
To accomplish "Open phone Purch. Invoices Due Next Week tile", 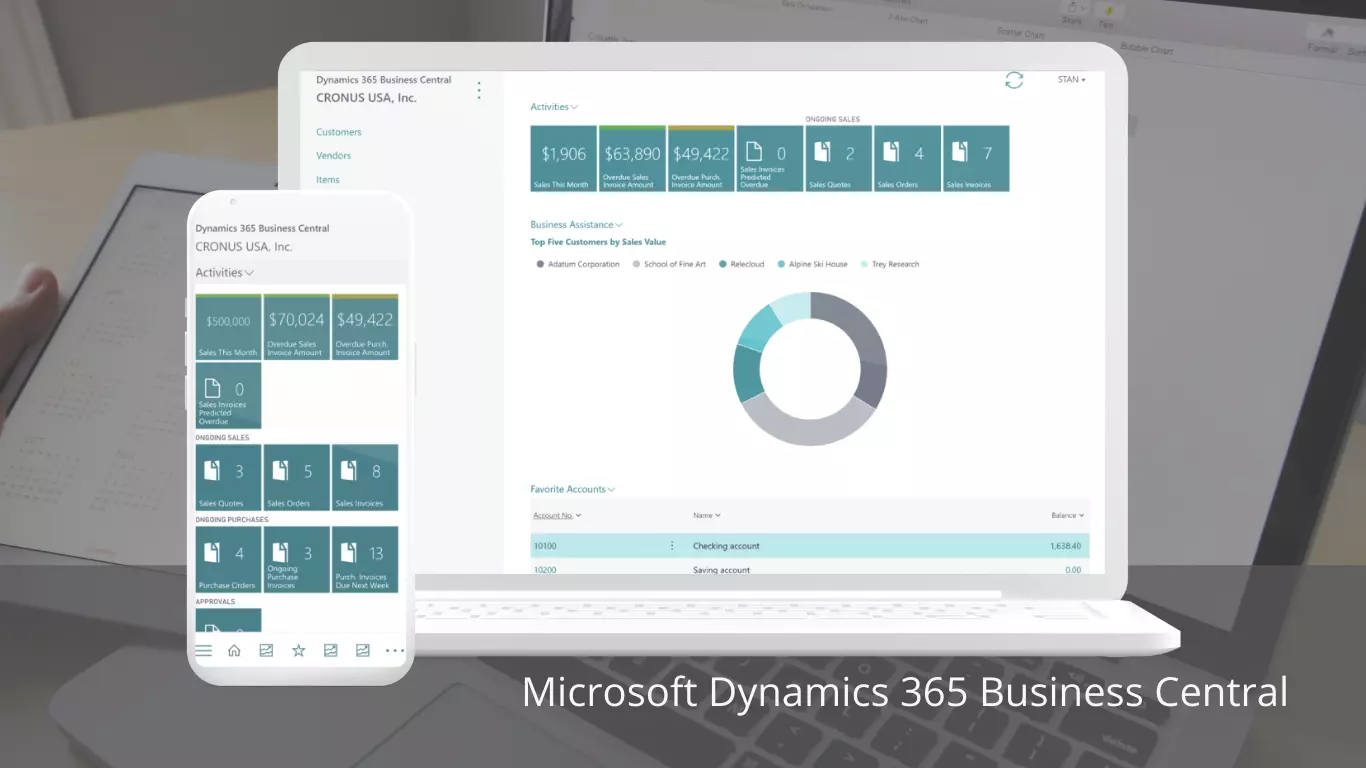I will [x=365, y=559].
